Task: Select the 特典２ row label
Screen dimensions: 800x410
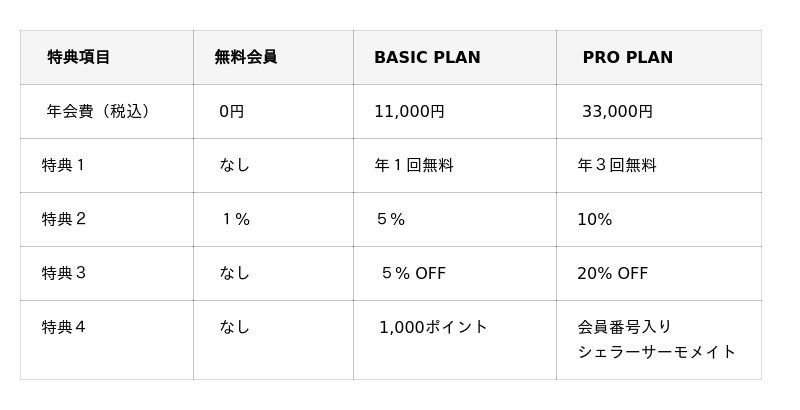Action: point(65,219)
